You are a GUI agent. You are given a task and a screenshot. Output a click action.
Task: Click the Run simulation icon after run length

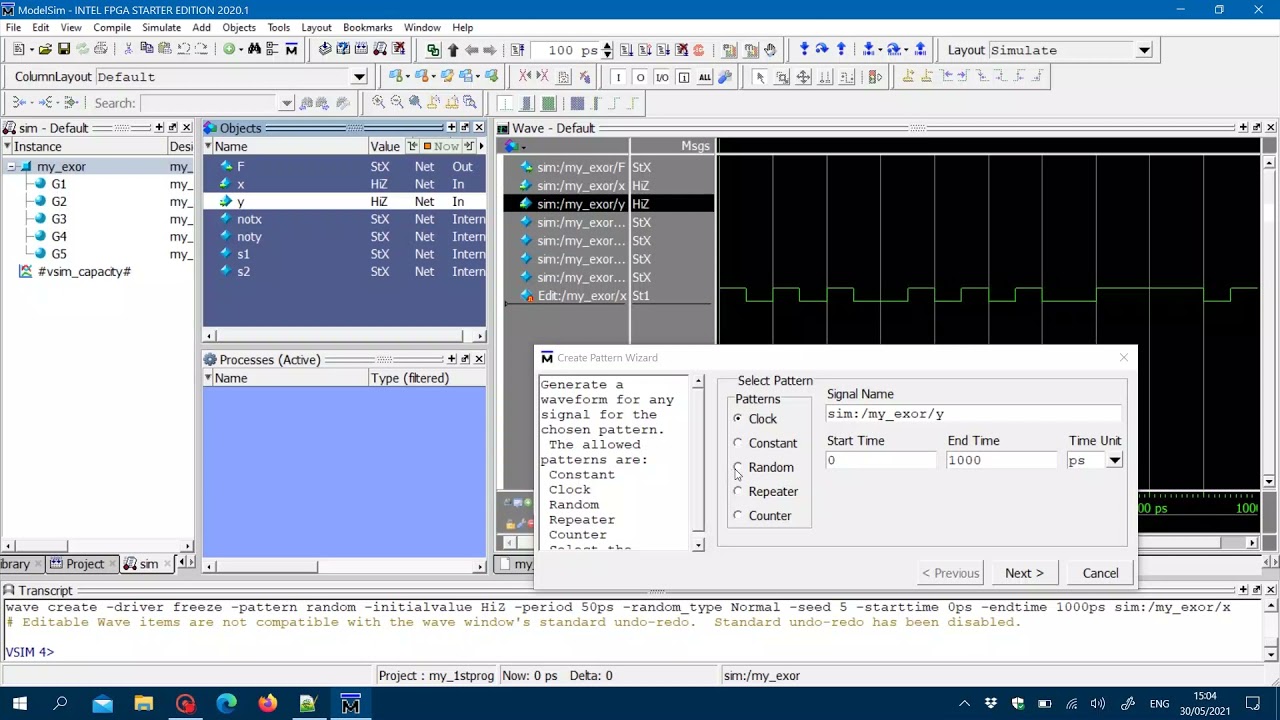tap(625, 50)
